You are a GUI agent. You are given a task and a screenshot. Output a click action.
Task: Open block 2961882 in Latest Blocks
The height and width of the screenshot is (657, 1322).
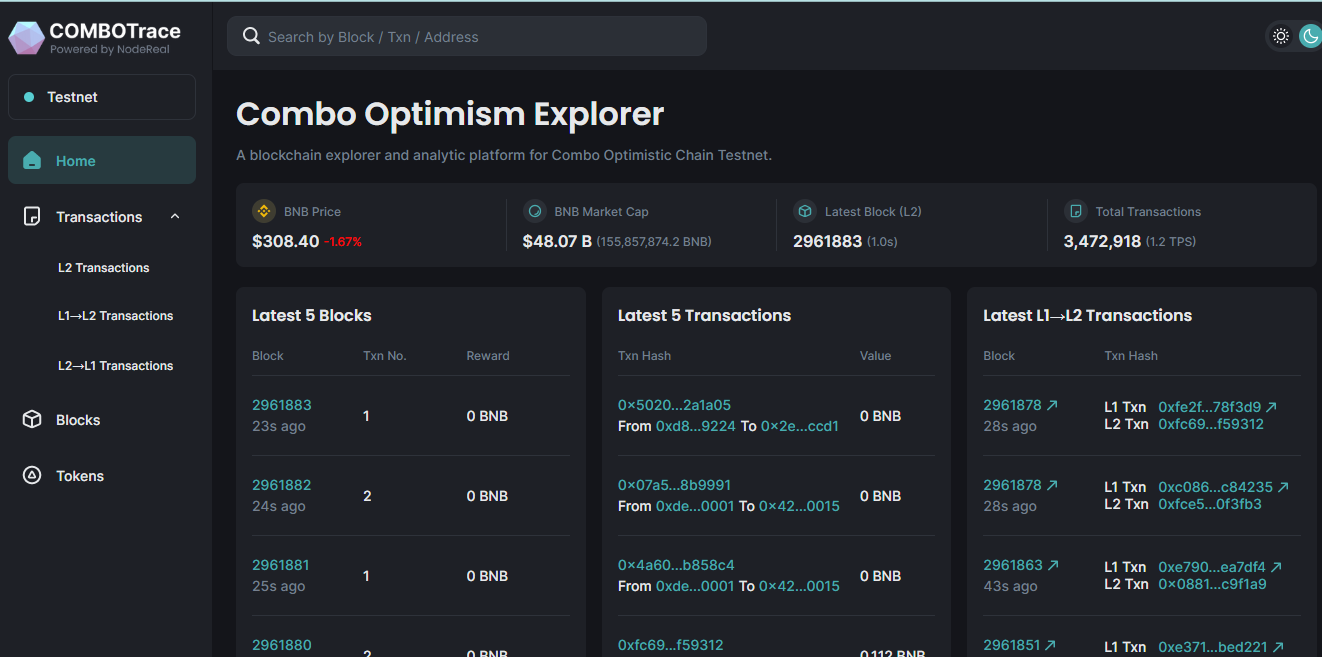282,485
